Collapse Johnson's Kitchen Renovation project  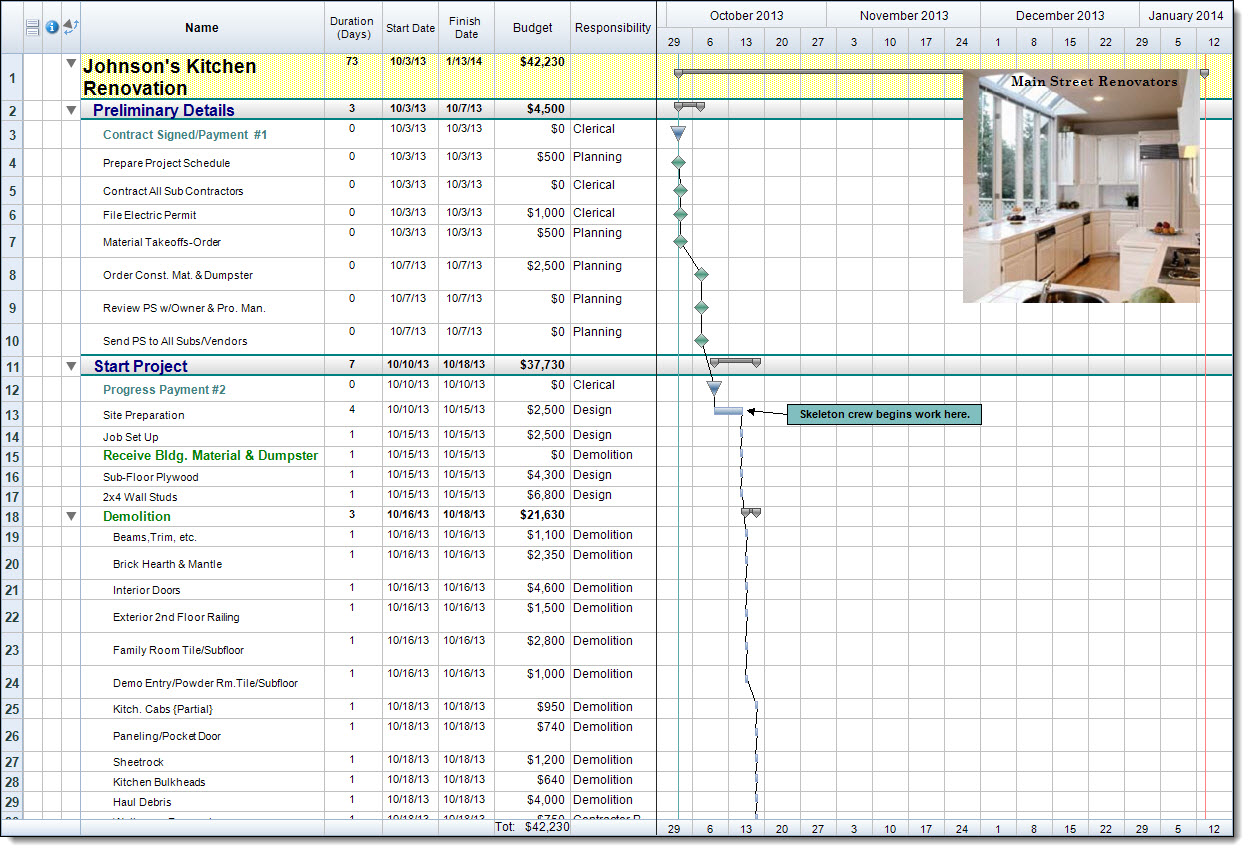71,63
